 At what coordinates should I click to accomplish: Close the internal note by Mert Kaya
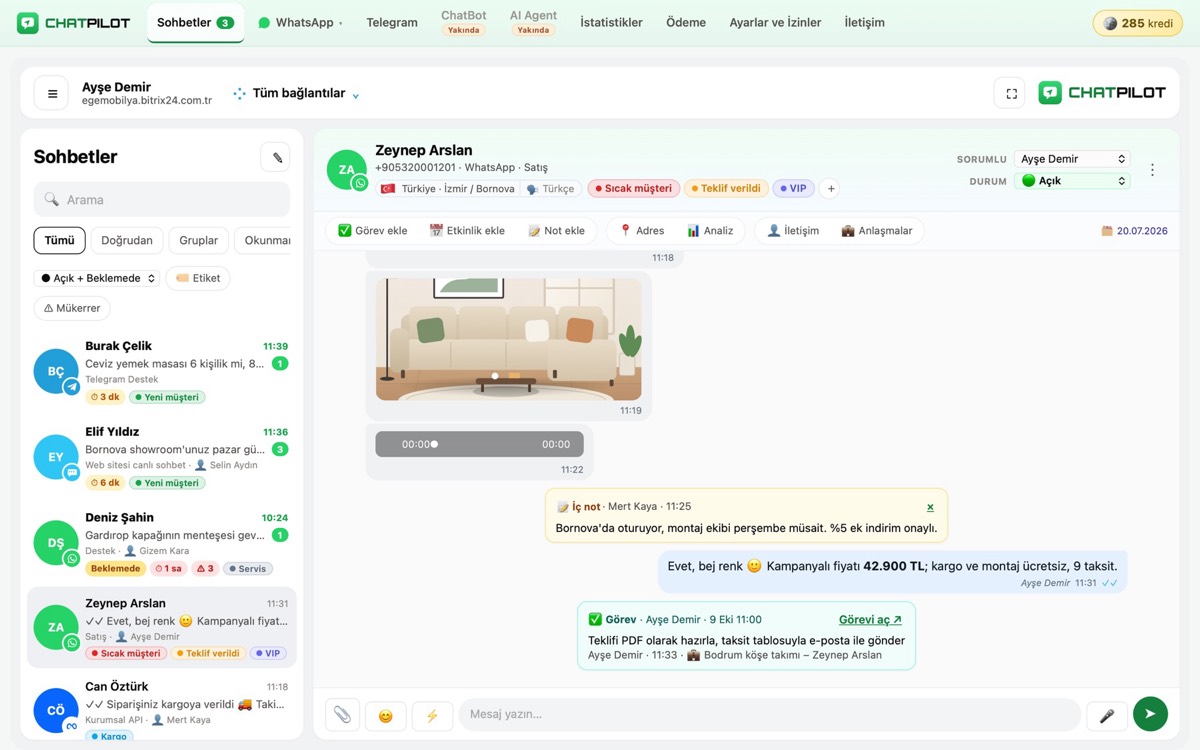930,507
